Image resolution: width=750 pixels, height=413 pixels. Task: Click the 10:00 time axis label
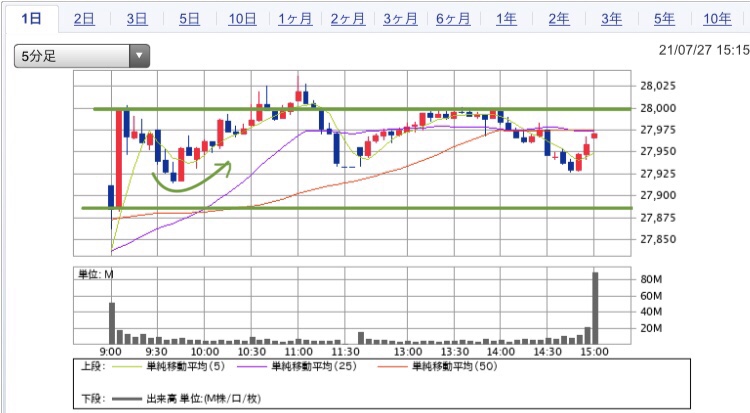pos(205,352)
